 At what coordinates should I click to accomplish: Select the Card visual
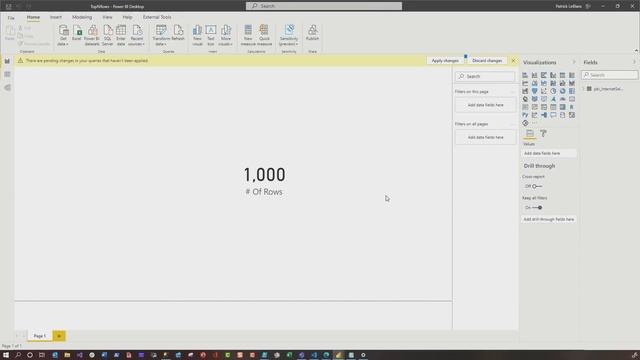(572, 99)
